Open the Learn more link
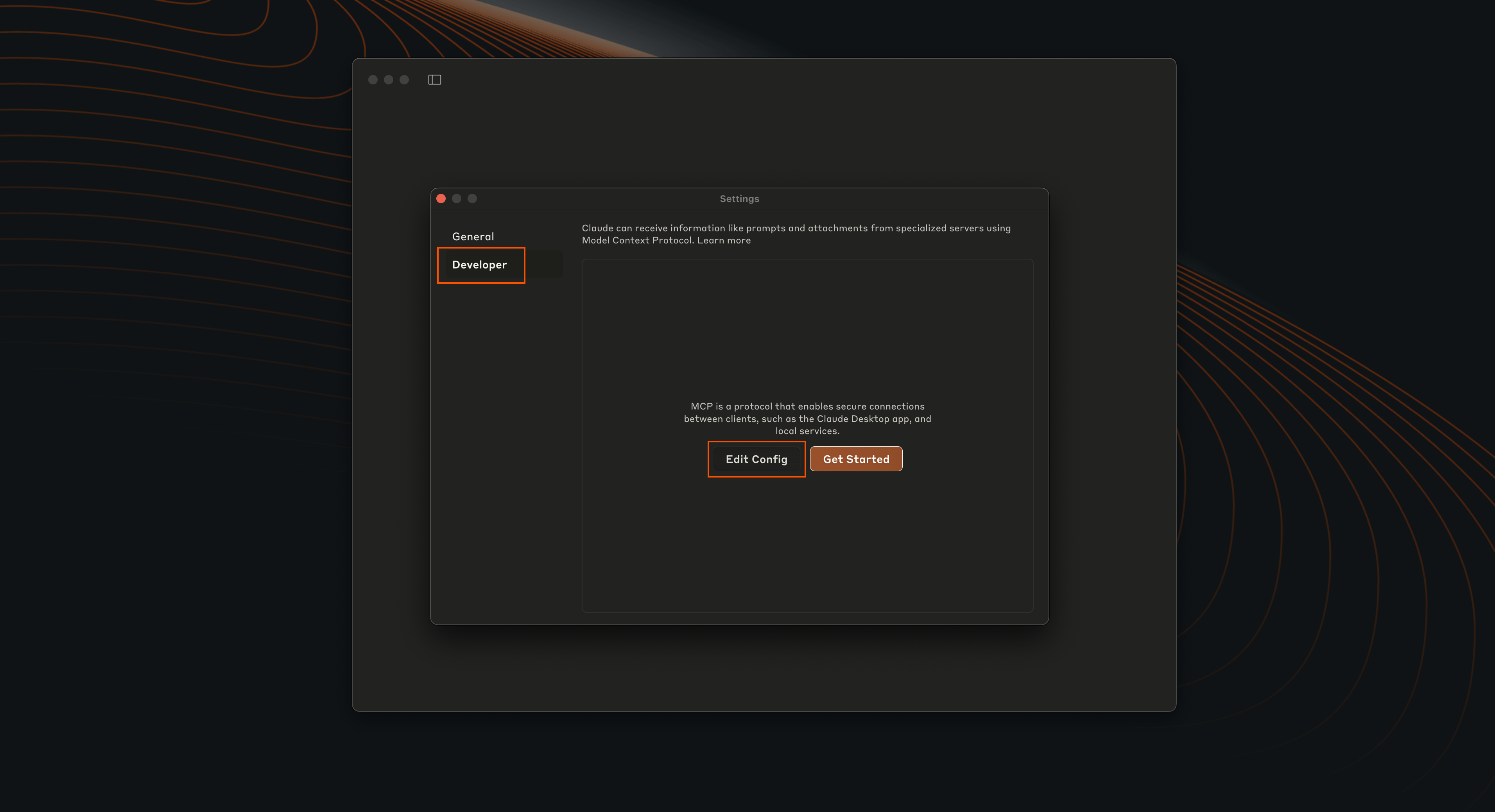 [x=723, y=240]
